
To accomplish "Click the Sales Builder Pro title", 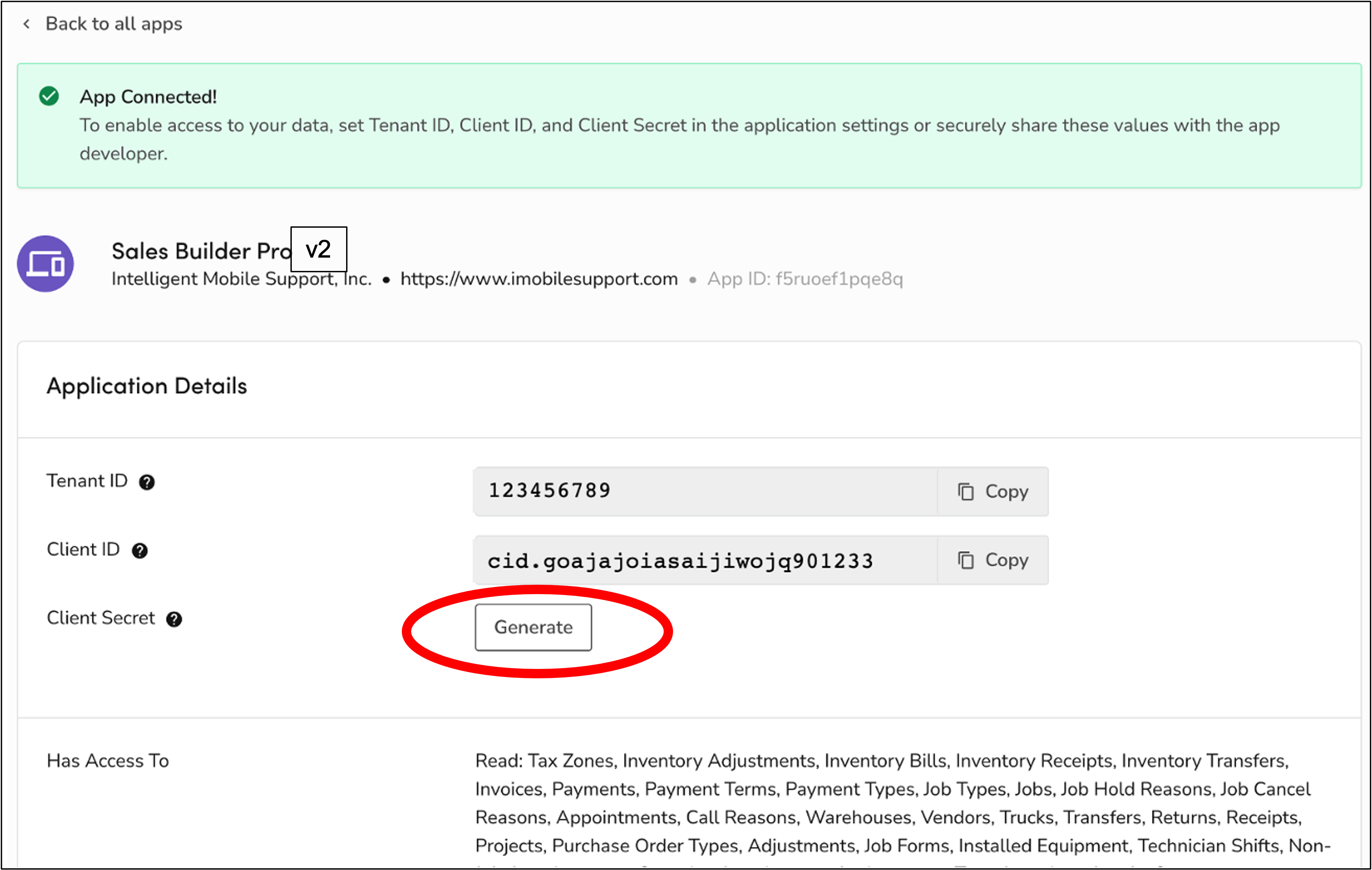I will coord(202,251).
